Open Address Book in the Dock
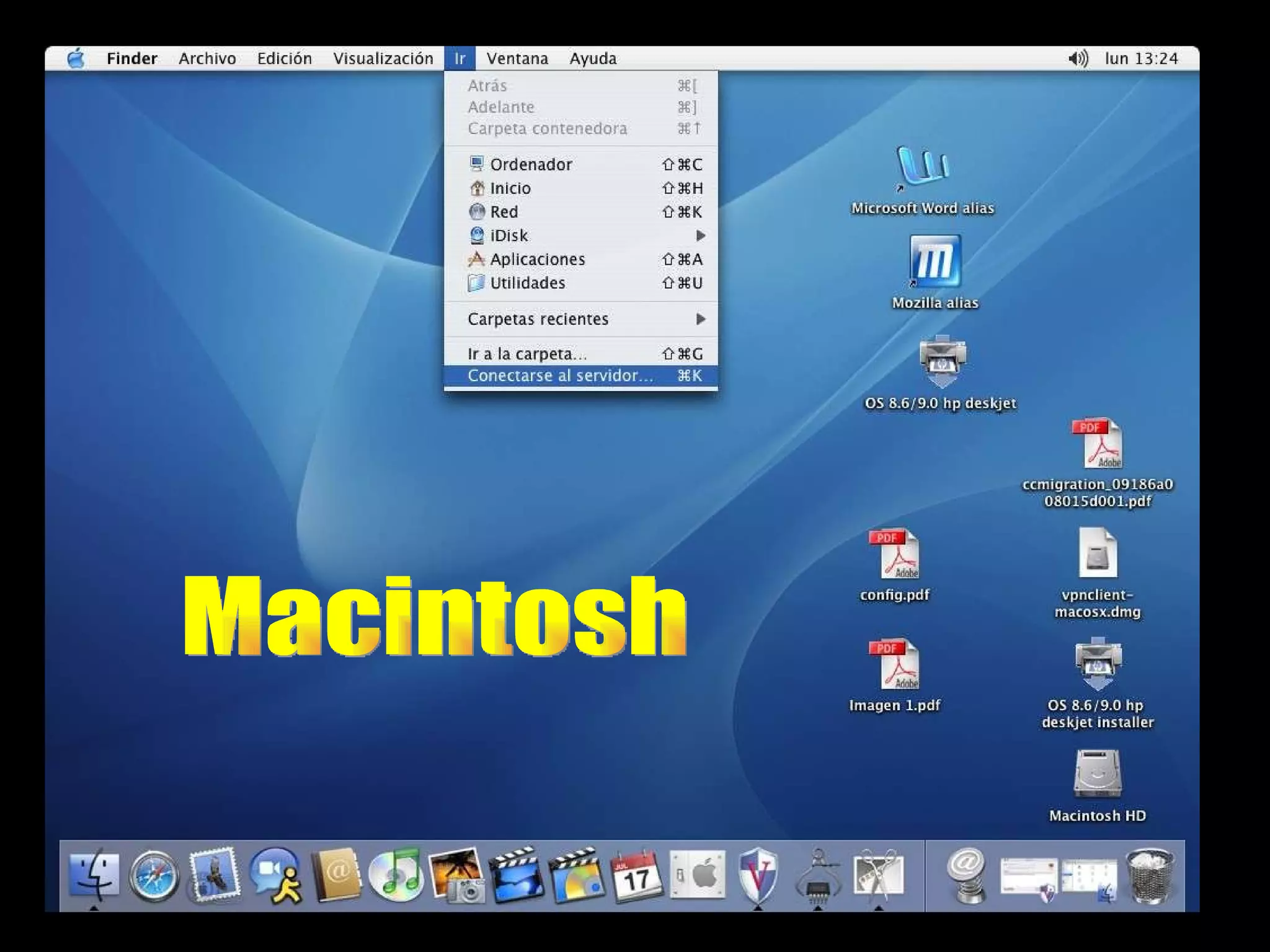Image resolution: width=1270 pixels, height=952 pixels. pyautogui.click(x=335, y=876)
